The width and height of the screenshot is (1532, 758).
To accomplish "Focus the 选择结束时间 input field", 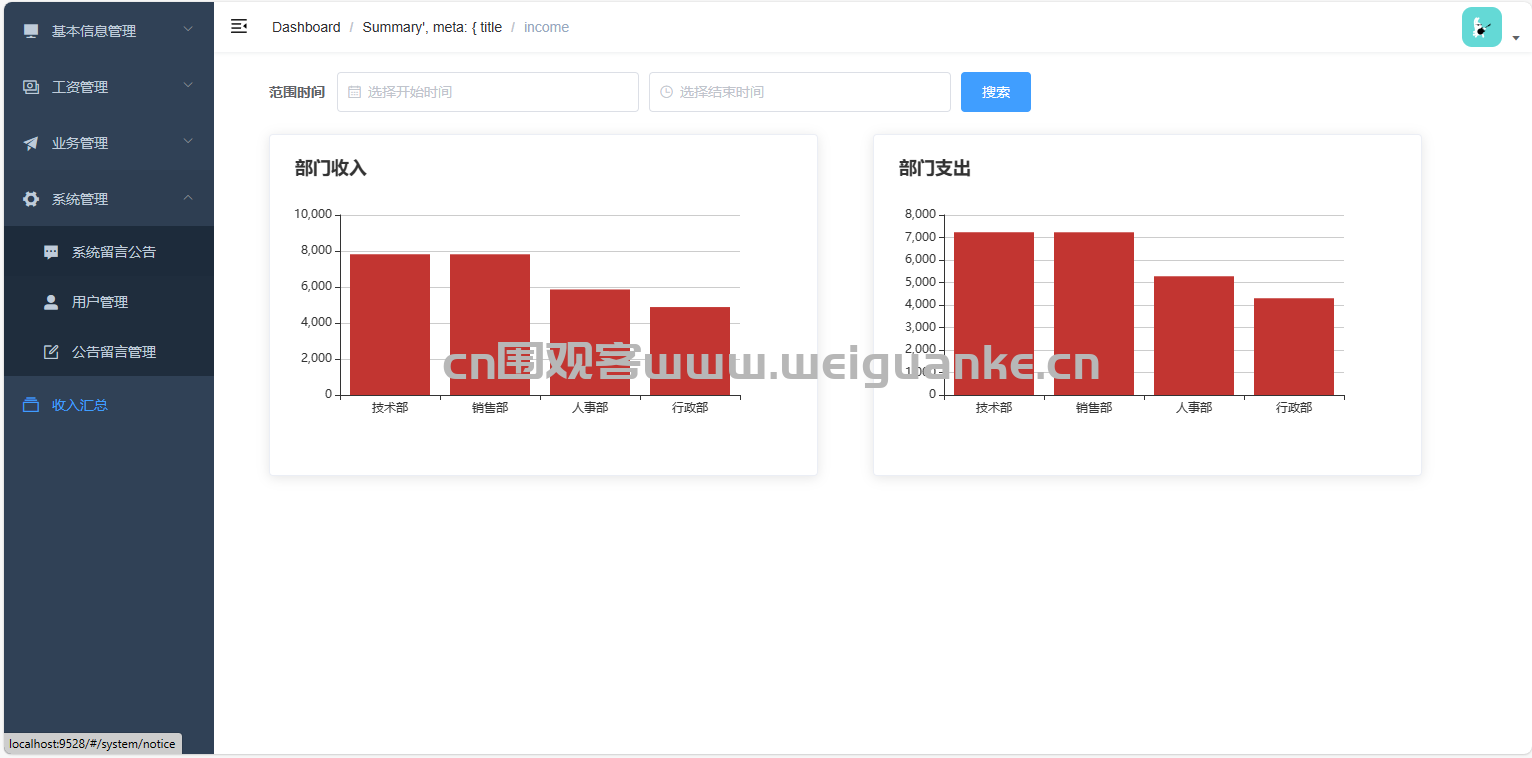I will click(x=800, y=92).
